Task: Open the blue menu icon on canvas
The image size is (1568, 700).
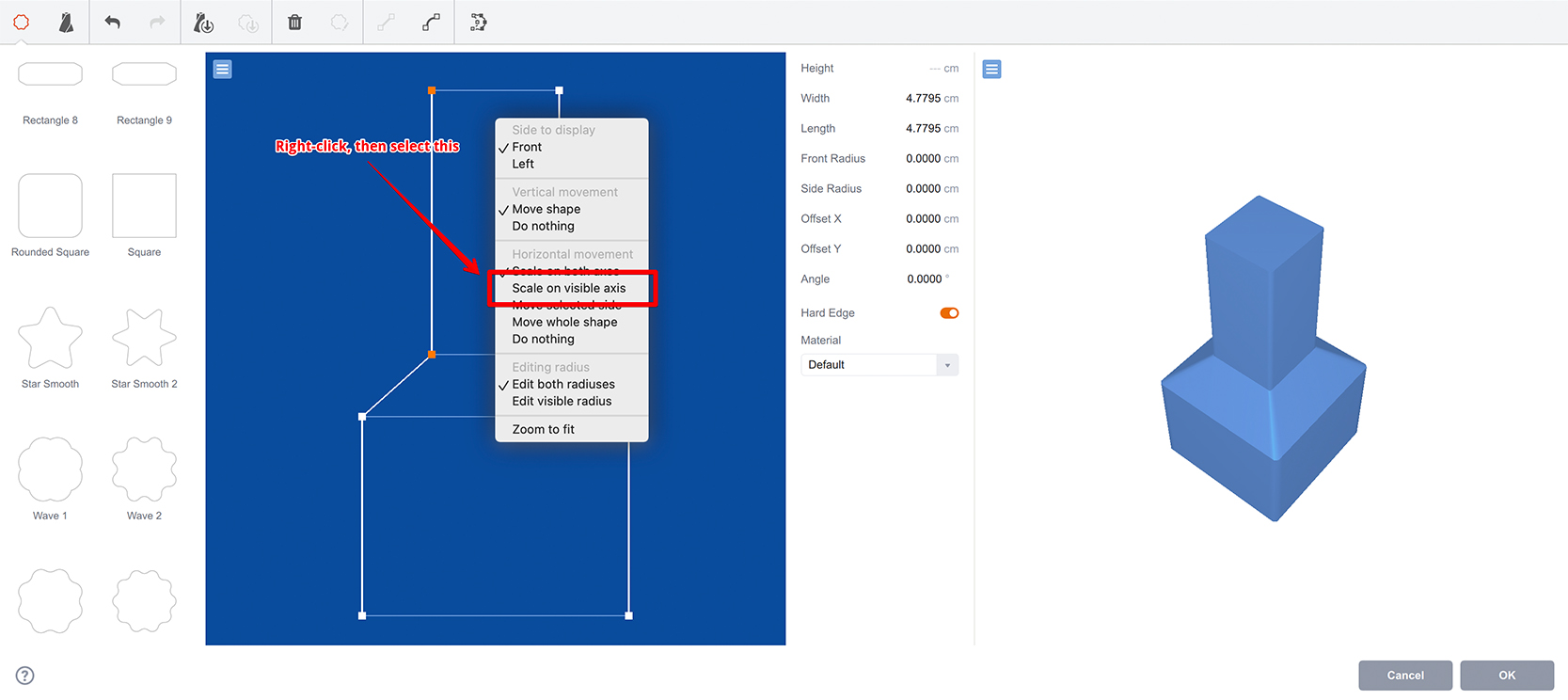Action: point(222,69)
